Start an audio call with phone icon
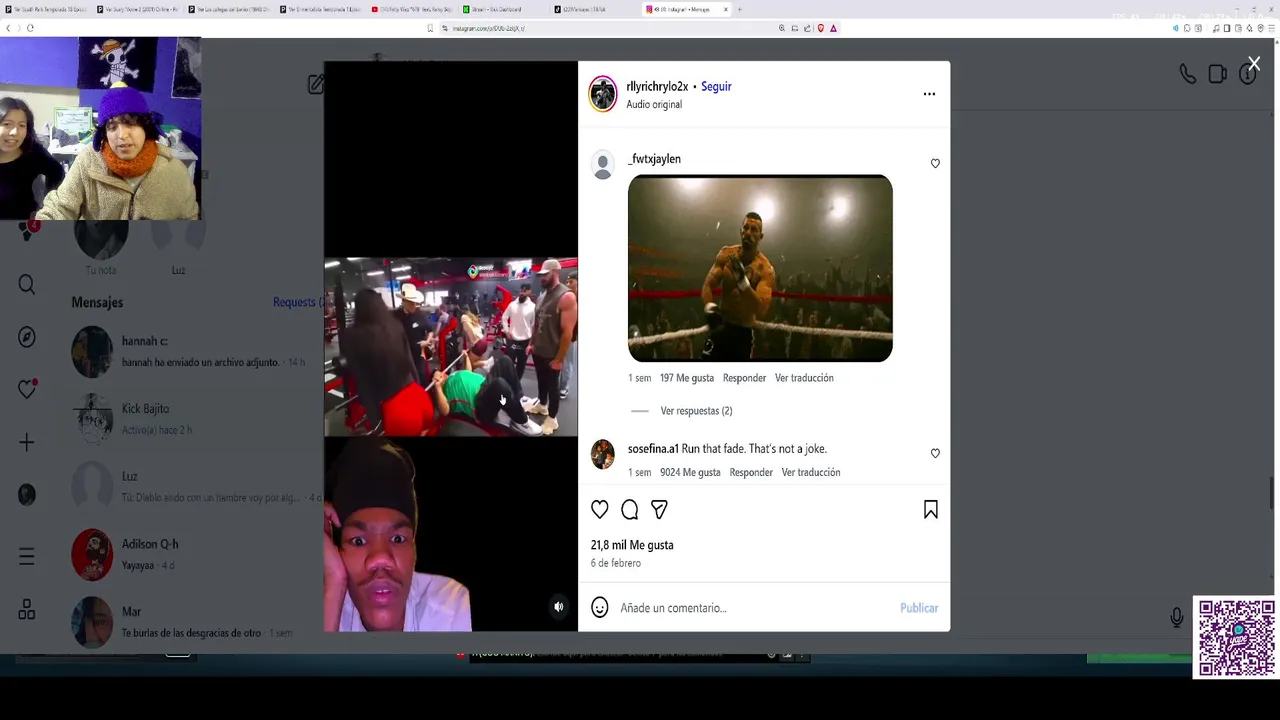 (1187, 74)
